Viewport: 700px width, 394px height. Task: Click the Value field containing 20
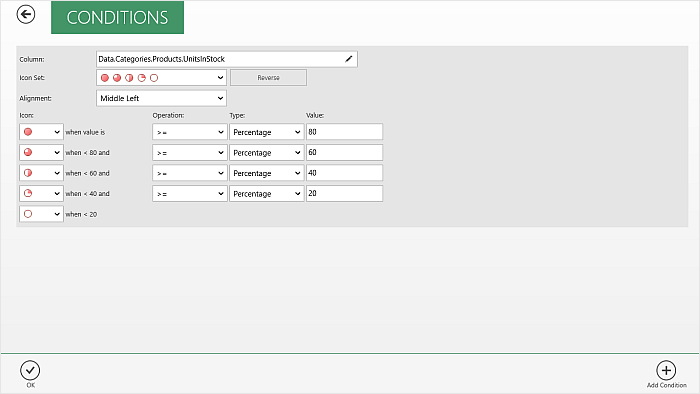pos(344,194)
